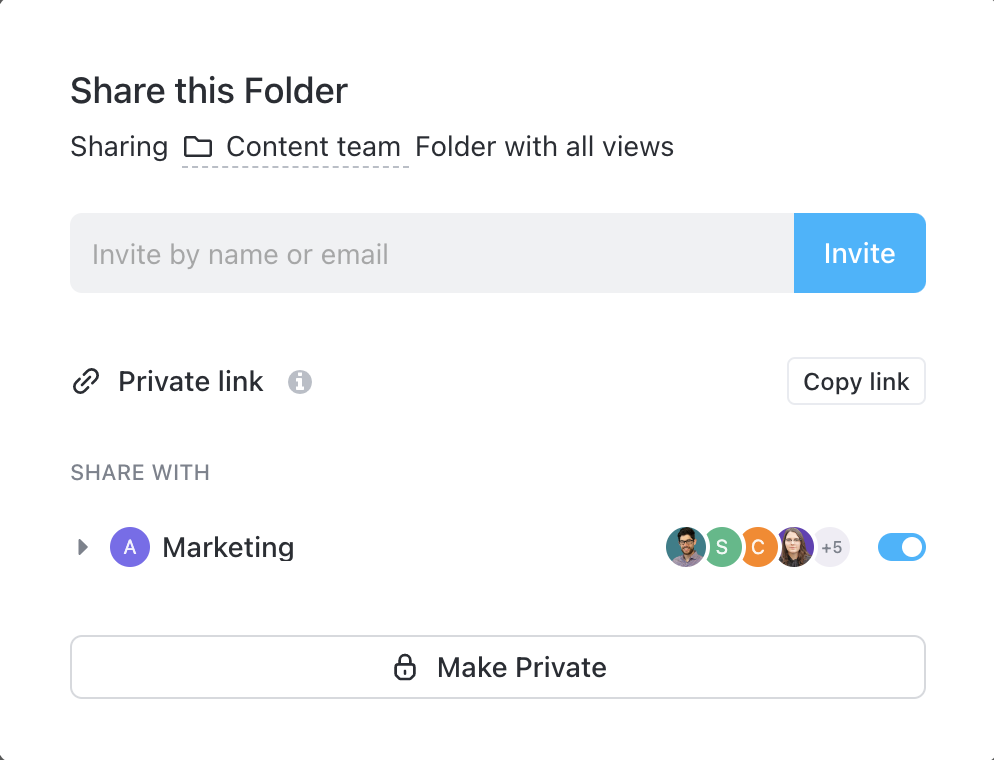This screenshot has width=994, height=760.
Task: Click the purple A Marketing avatar
Action: [130, 547]
